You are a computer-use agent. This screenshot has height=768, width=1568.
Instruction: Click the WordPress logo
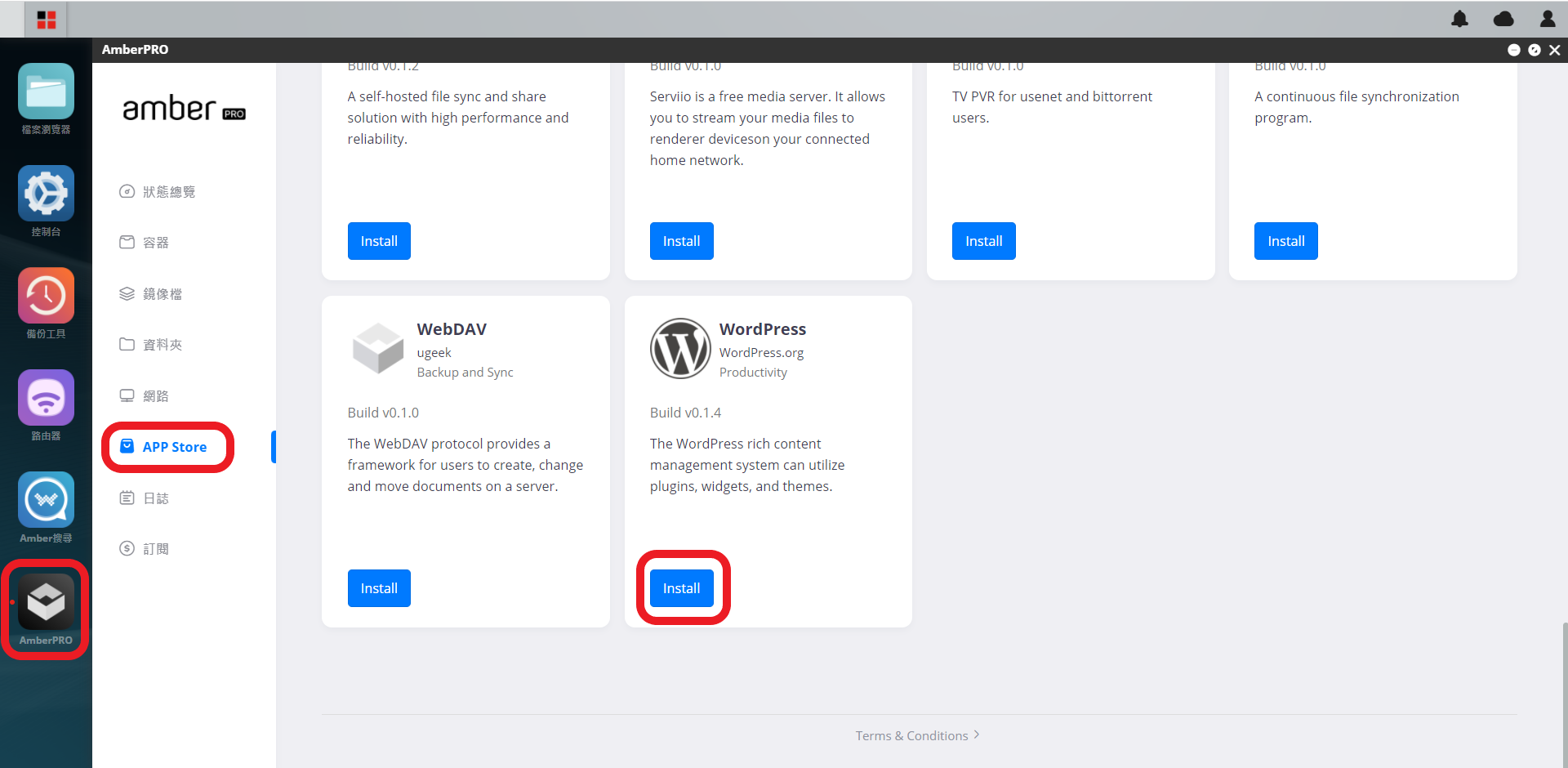click(680, 348)
